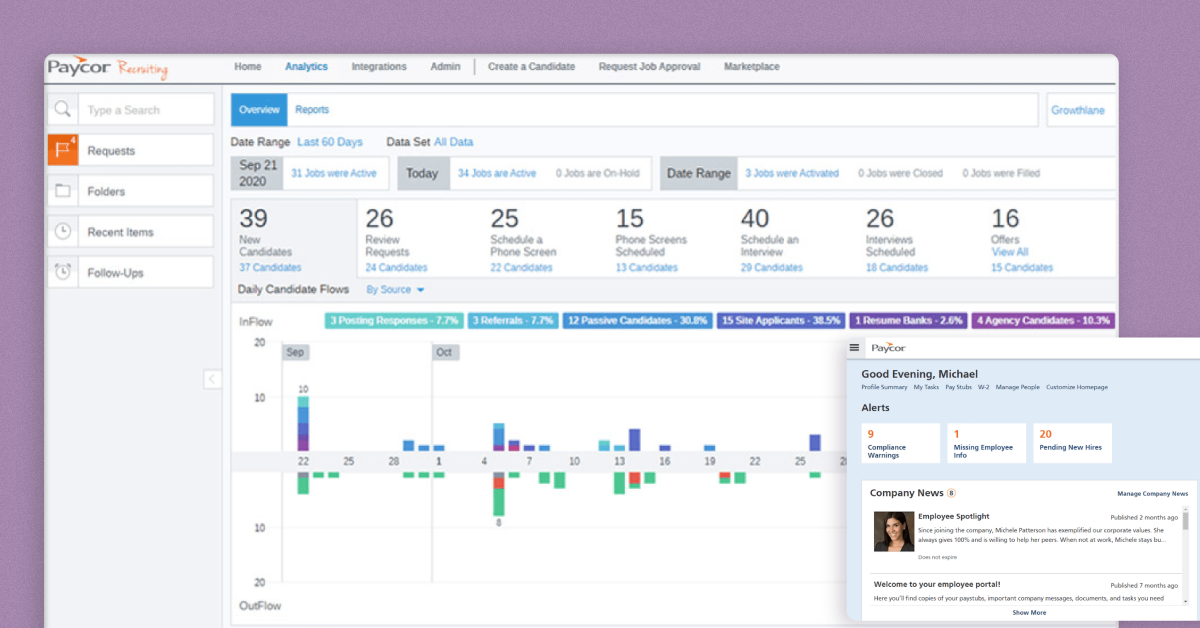The image size is (1200, 628).
Task: Toggle the 4 Agency Candidates legend tag
Action: click(x=1043, y=320)
